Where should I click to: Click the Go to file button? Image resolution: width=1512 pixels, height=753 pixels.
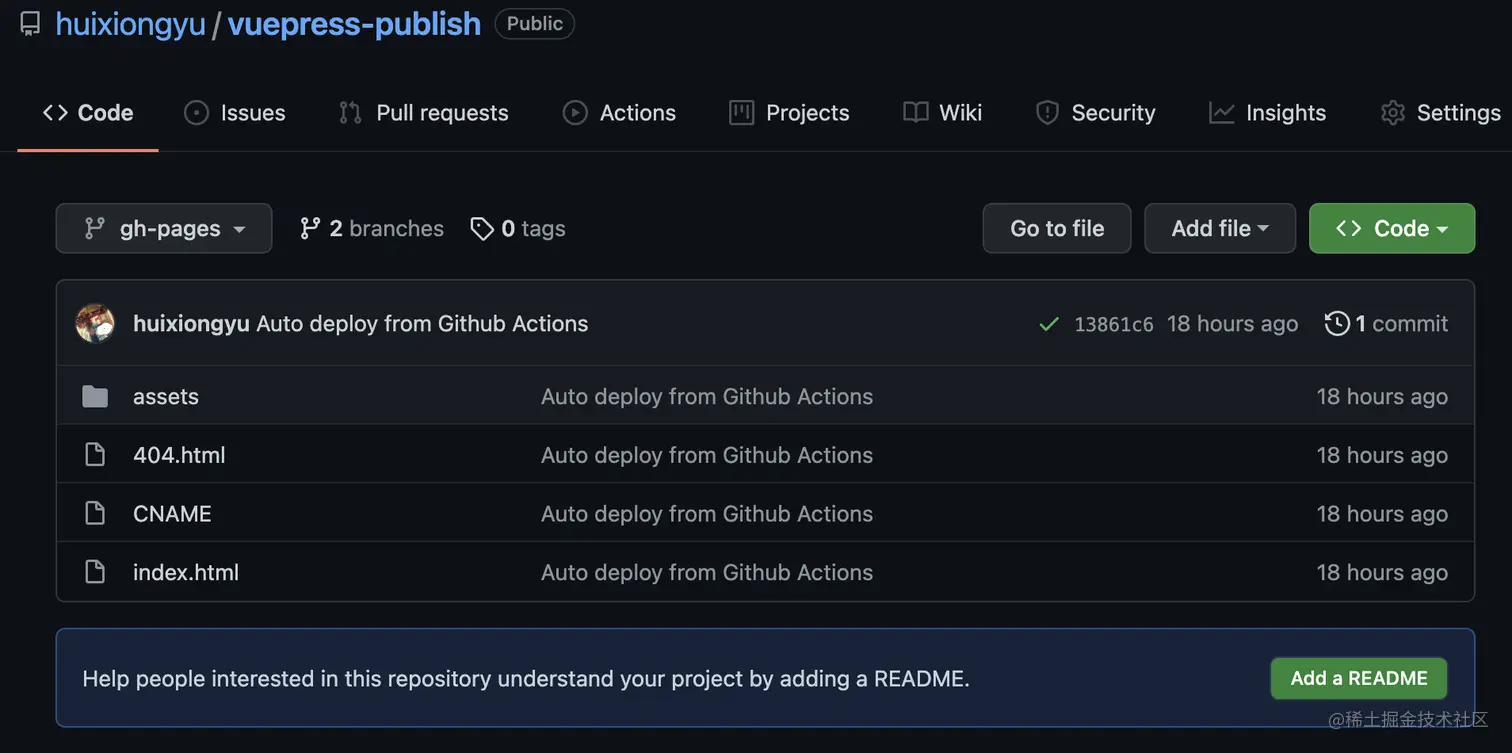click(x=1057, y=228)
